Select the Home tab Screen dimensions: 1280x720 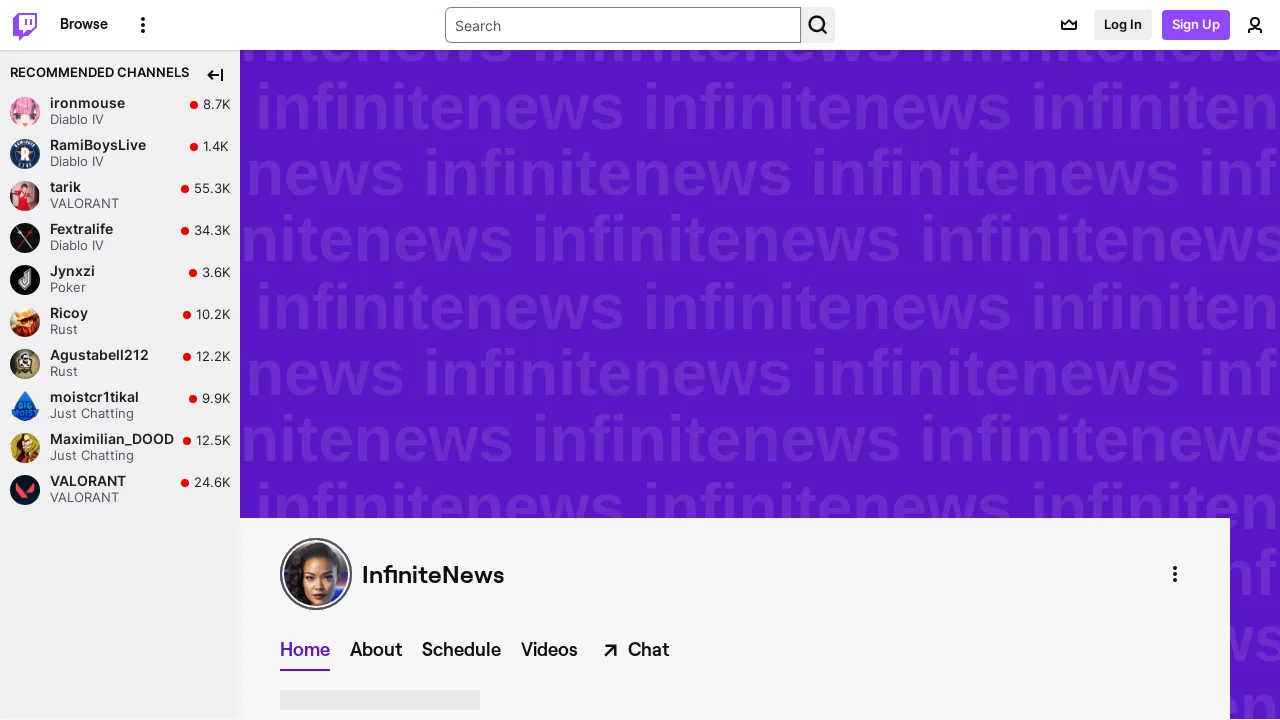click(305, 650)
